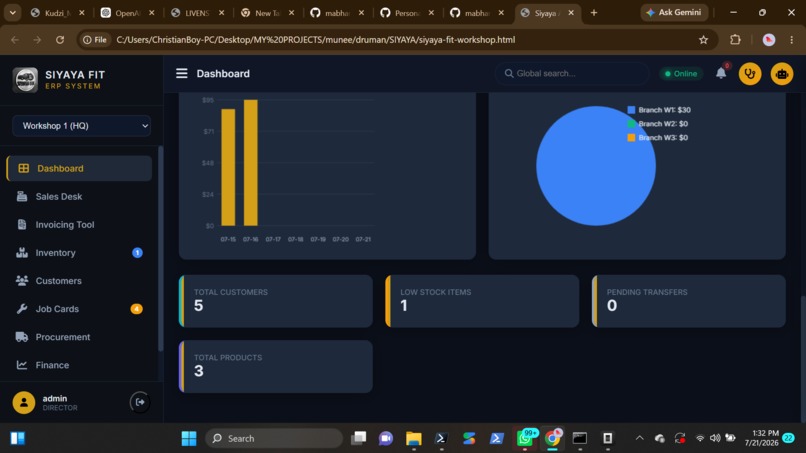Open Job Cards from the sidebar
Viewport: 806px width, 453px height.
click(79, 309)
